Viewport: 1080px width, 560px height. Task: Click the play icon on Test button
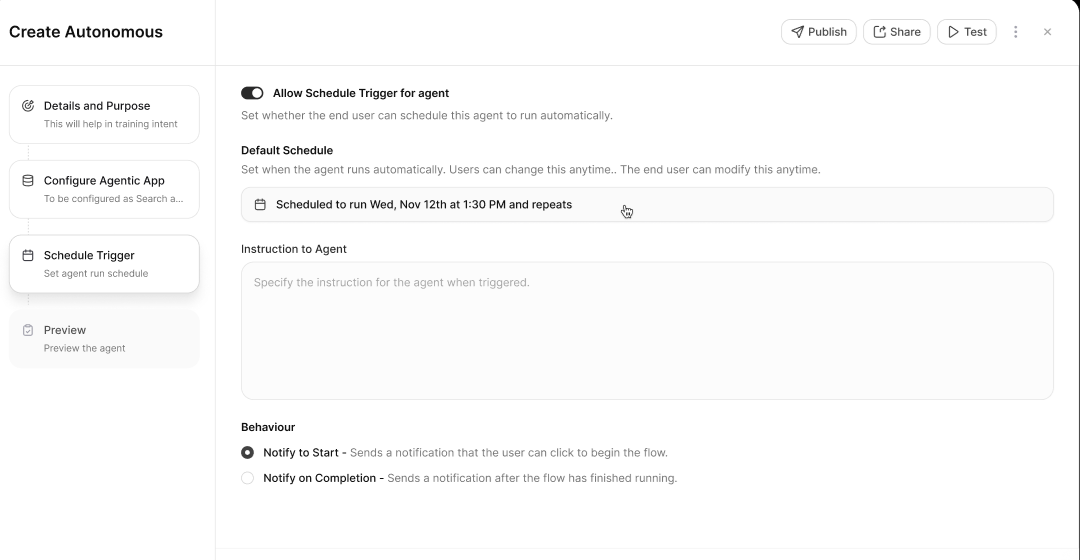[953, 32]
